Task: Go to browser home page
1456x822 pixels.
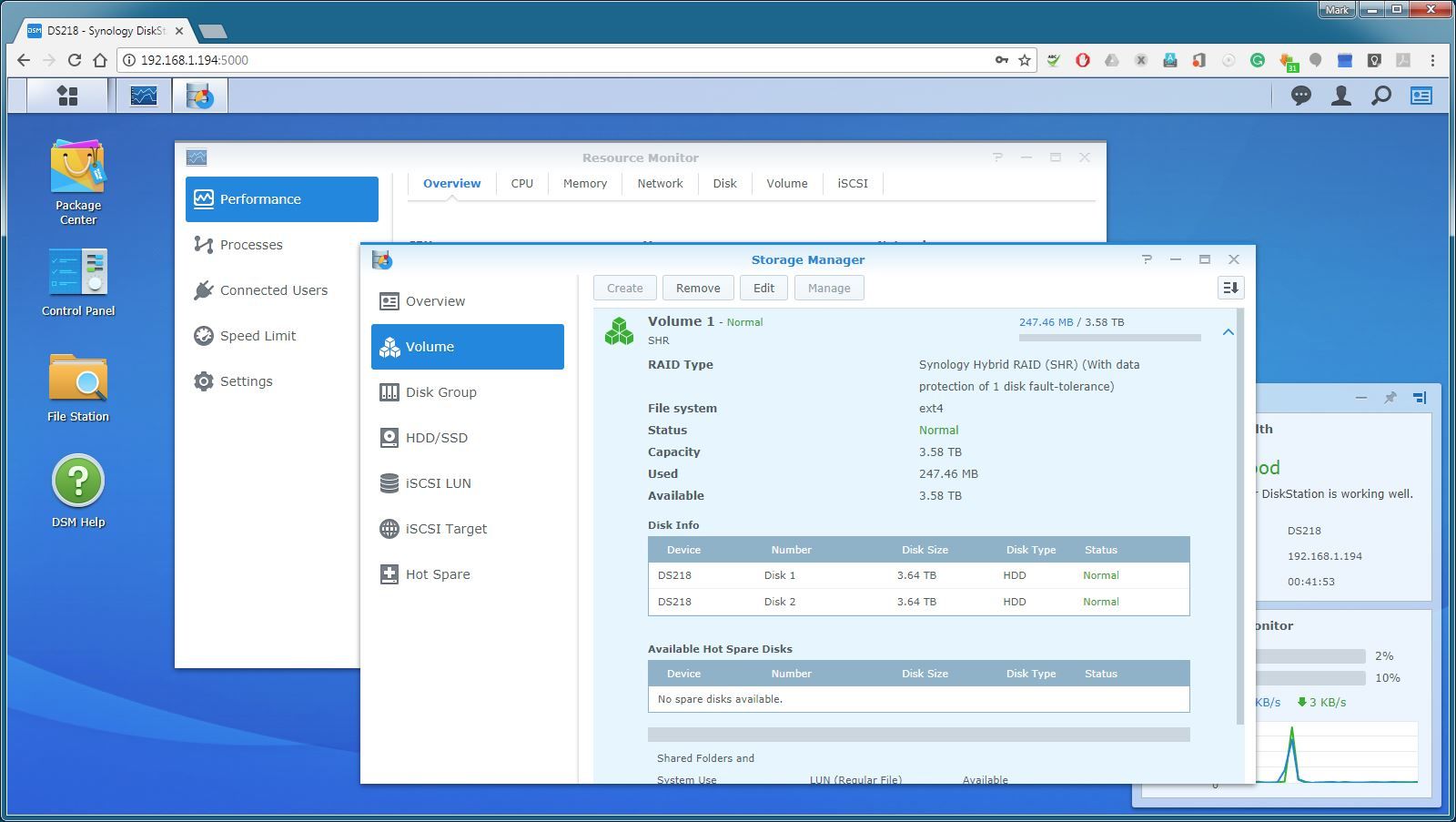Action: click(x=100, y=60)
